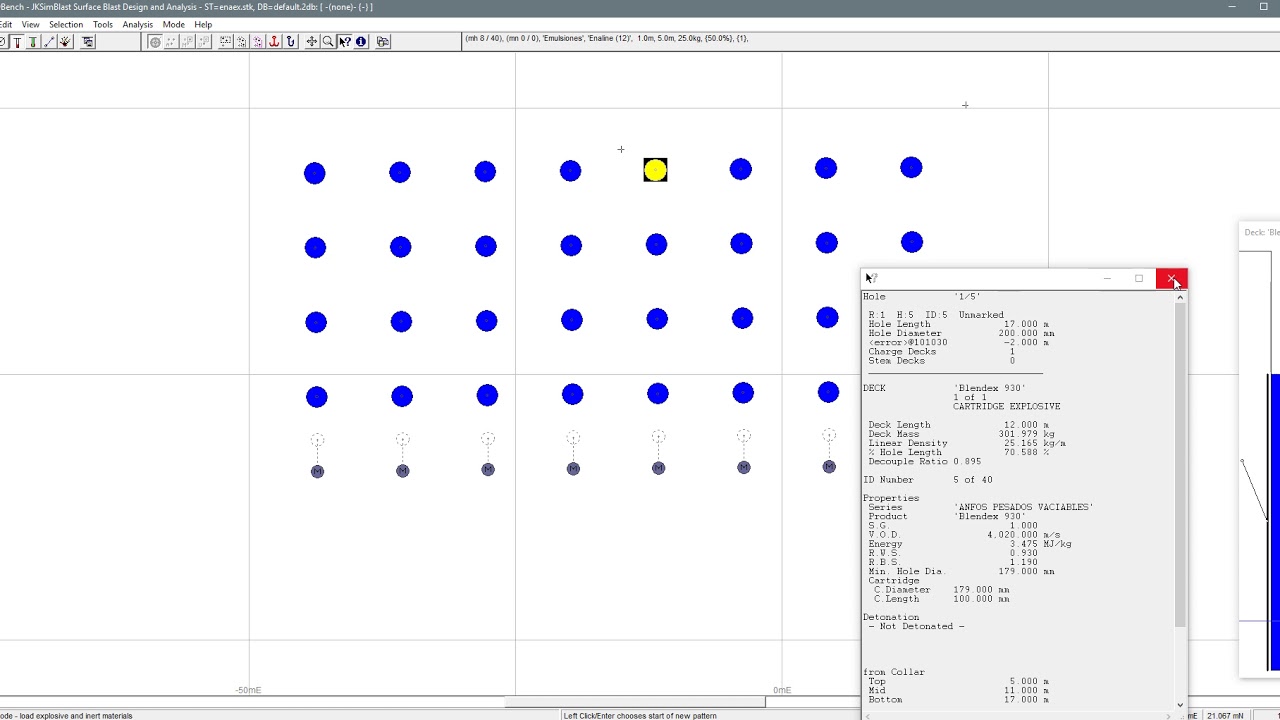Click the 'Linear Density' line

point(967,443)
